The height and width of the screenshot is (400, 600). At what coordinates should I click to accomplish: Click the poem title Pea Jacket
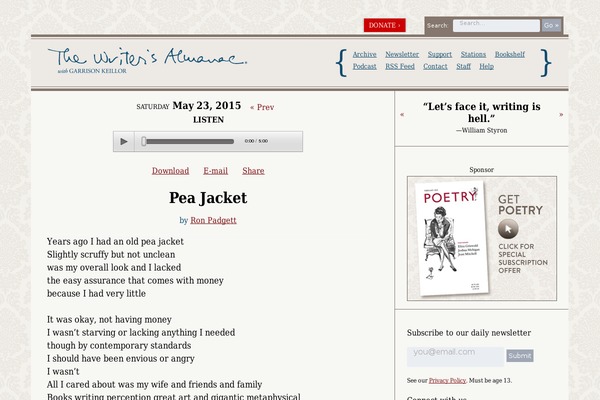[208, 198]
